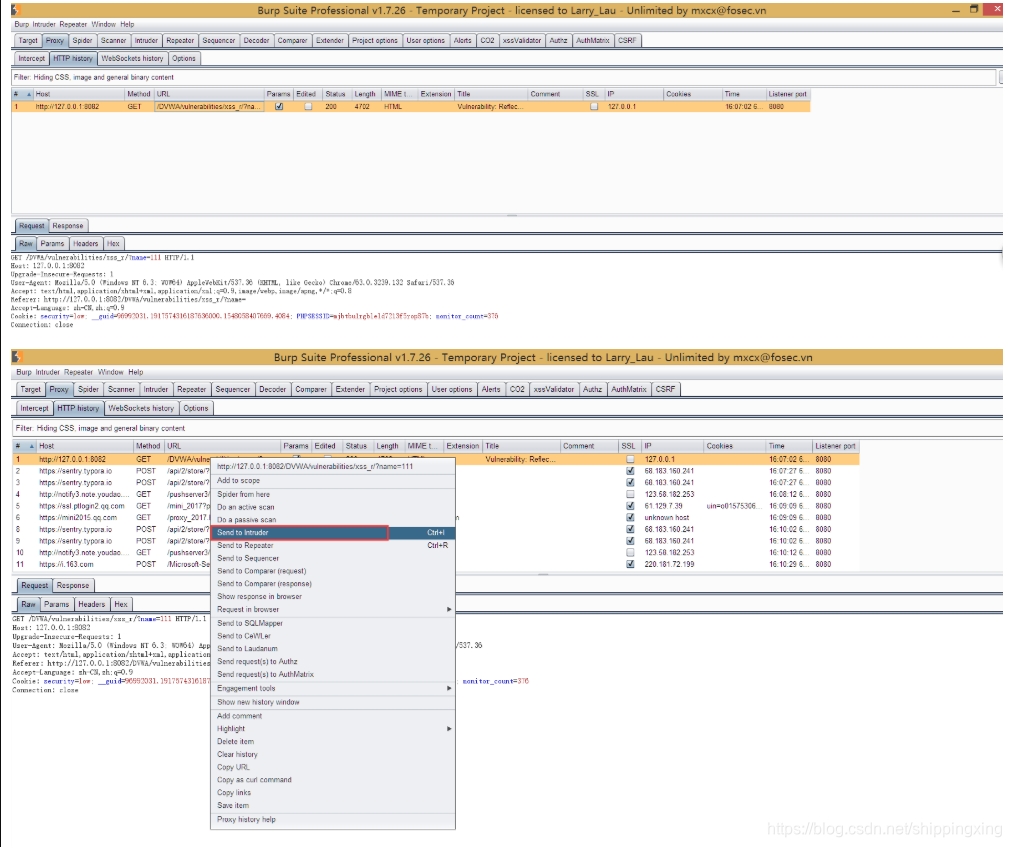Select Add to scope in context menu
This screenshot has width=1011, height=847.
coord(333,481)
